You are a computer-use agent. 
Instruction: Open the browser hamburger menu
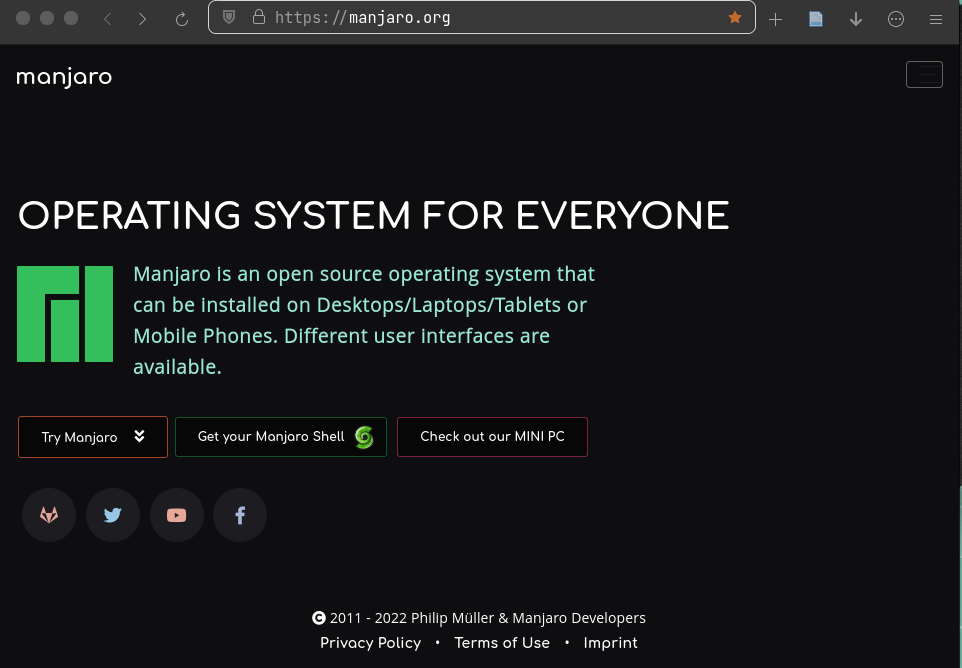(x=936, y=20)
